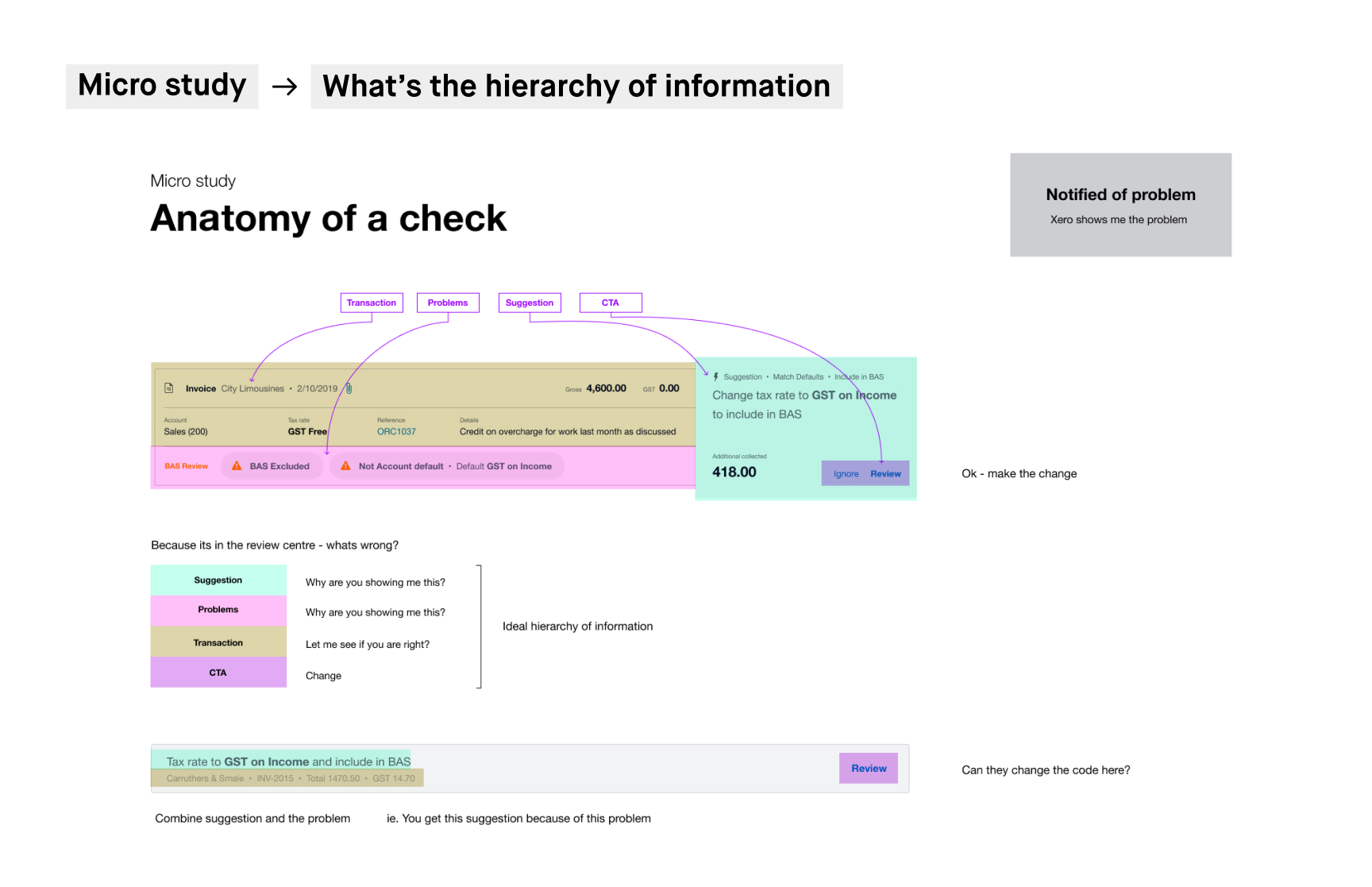This screenshot has width=1372, height=887.
Task: Click the Transaction callout label
Action: tap(372, 303)
